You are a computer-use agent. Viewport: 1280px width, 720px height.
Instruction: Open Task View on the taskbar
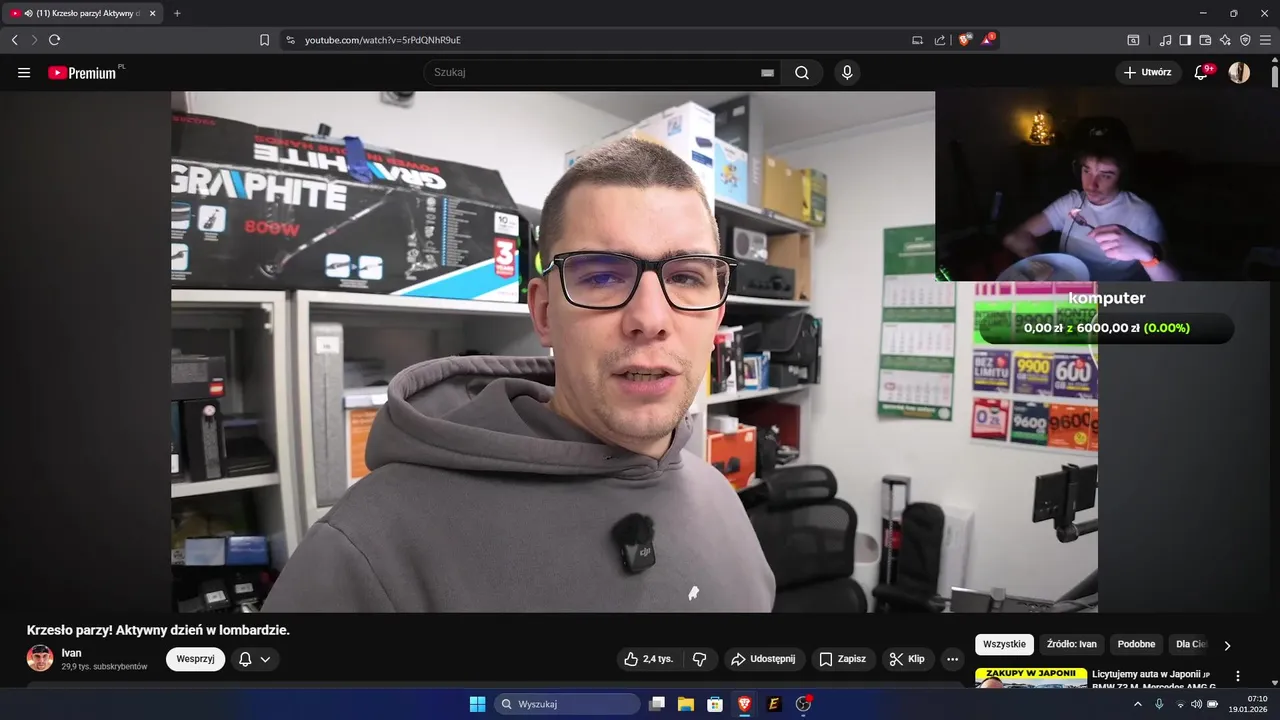pos(656,704)
